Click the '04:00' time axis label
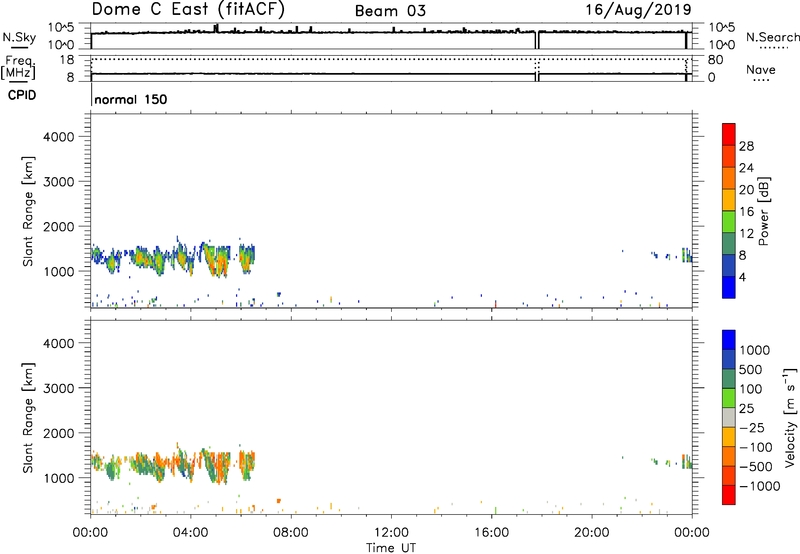Image resolution: width=800 pixels, height=554 pixels. 190,533
